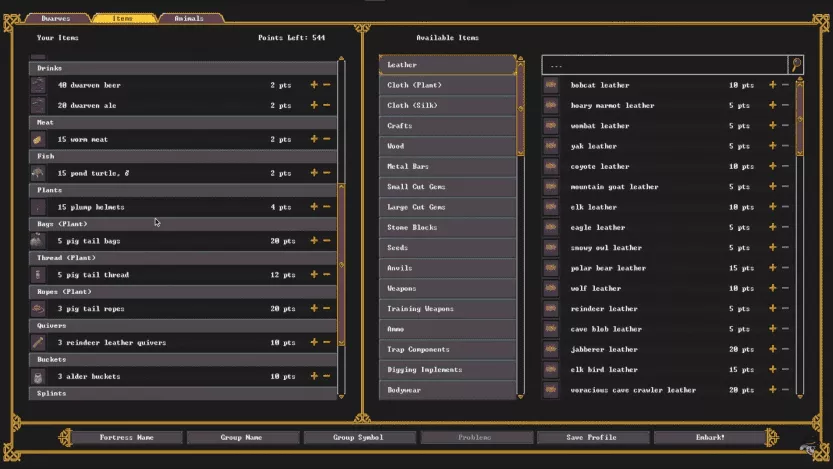
Task: Open the Group Symbol button
Action: pos(358,437)
